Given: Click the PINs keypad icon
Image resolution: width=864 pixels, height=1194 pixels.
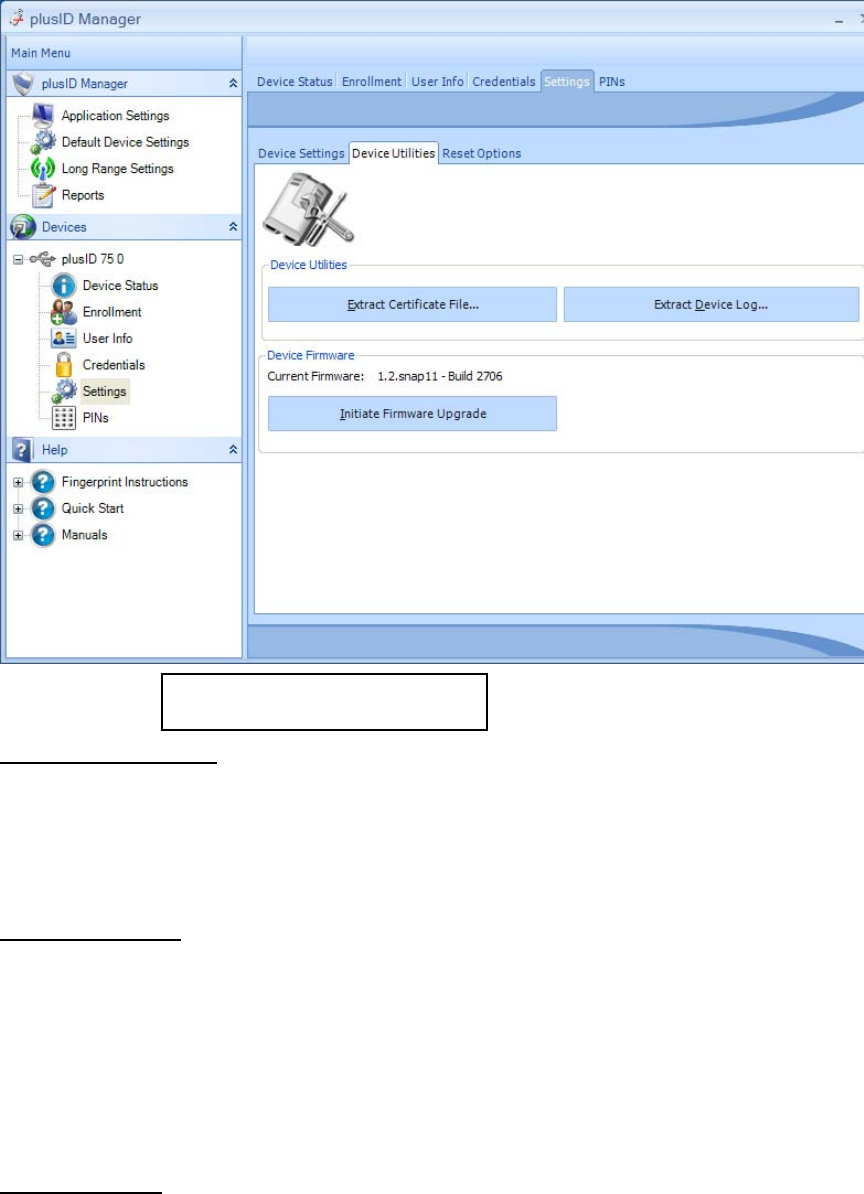Looking at the screenshot, I should coord(64,417).
